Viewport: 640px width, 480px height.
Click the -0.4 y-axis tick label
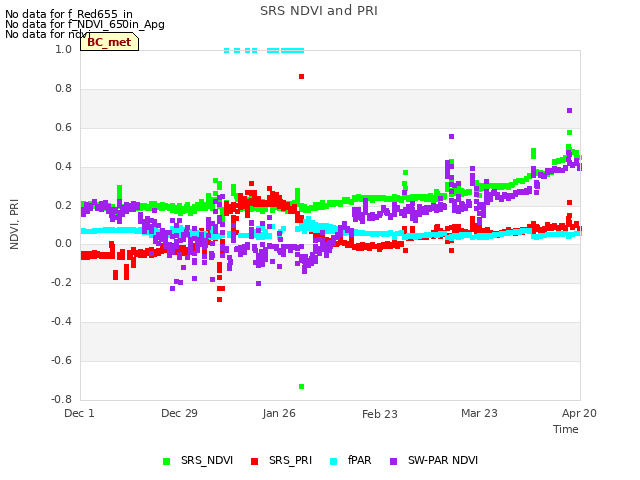61,321
